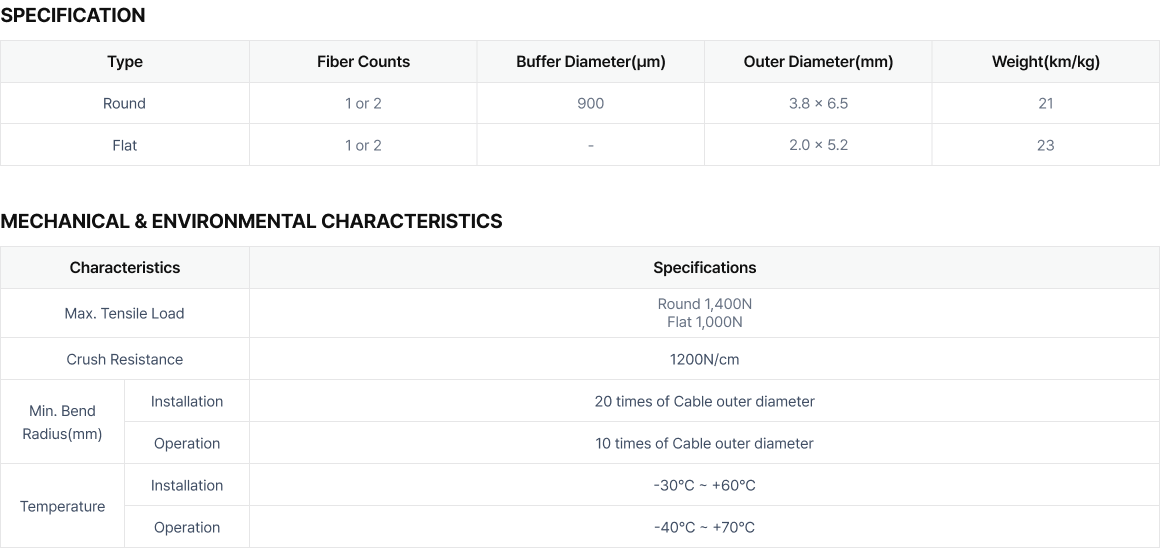
Task: Click the Buffer Diameter(μm) header
Action: click(590, 61)
